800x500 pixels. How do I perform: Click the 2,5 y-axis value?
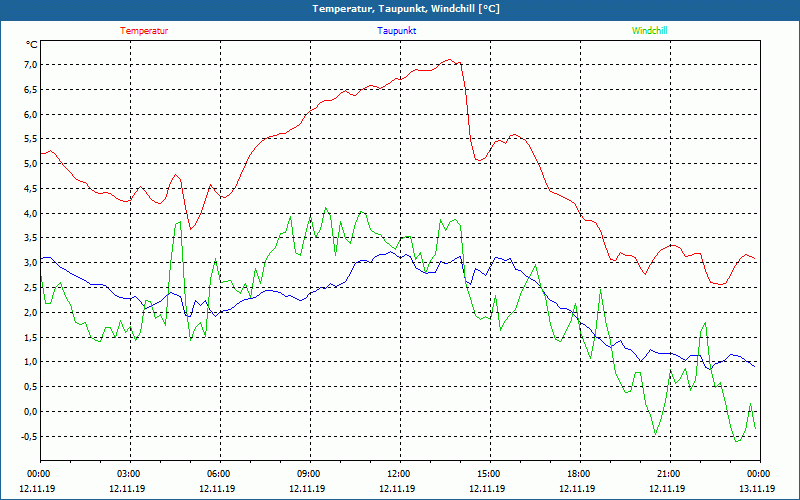[x=30, y=288]
